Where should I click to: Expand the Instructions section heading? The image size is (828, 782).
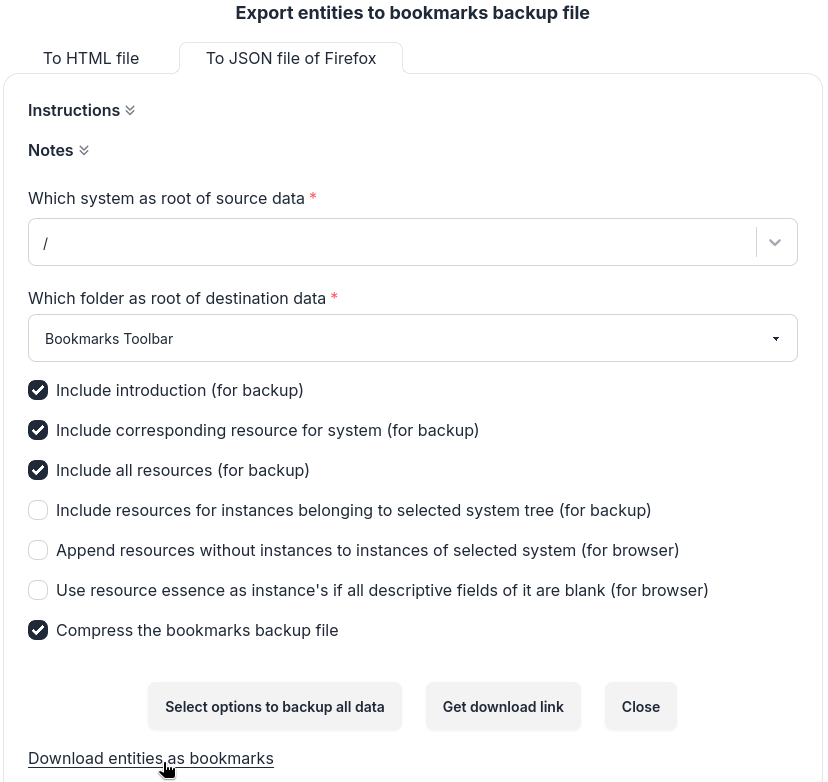click(74, 111)
